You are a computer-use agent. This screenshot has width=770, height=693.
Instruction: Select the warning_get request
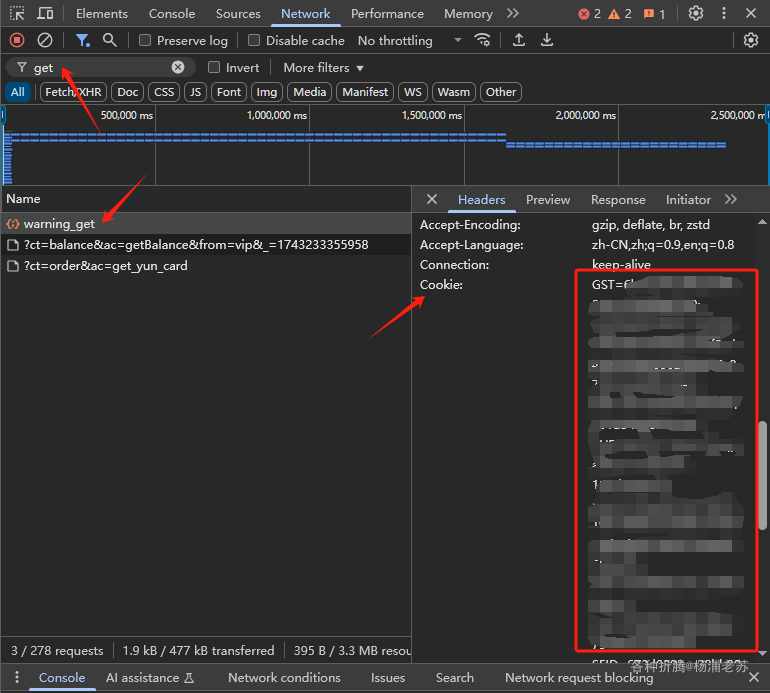(x=59, y=224)
